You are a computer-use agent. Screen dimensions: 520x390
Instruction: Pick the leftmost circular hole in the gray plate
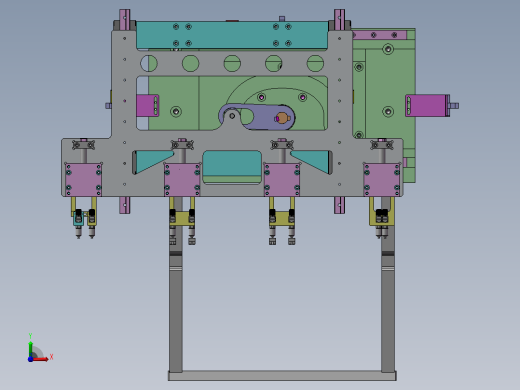149,63
